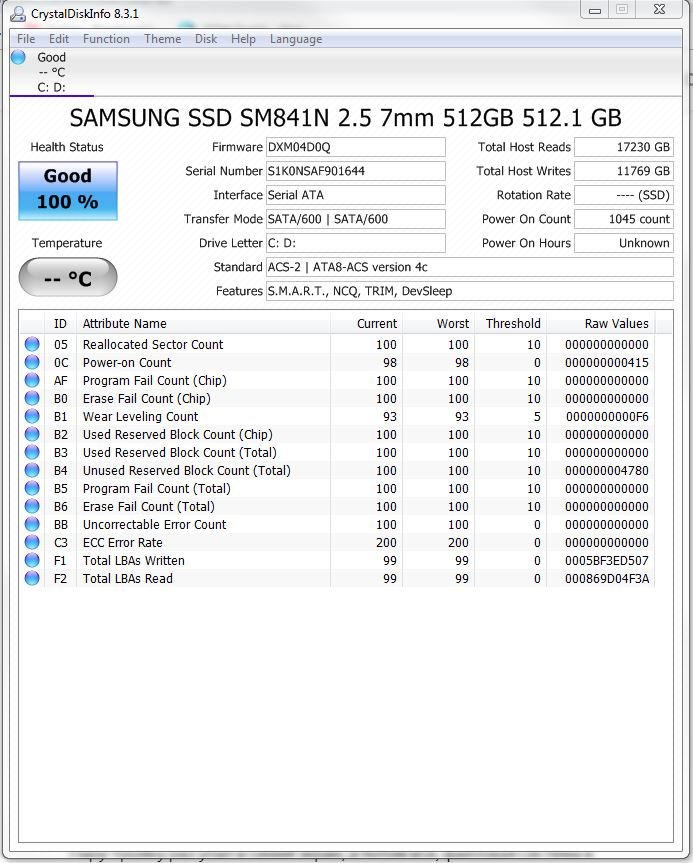The width and height of the screenshot is (693, 863).
Task: Click the status orb for ECC Error Rate
Action: pyautogui.click(x=32, y=543)
